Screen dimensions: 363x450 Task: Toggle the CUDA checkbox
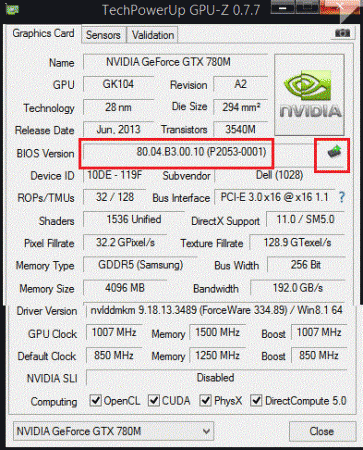tap(154, 400)
